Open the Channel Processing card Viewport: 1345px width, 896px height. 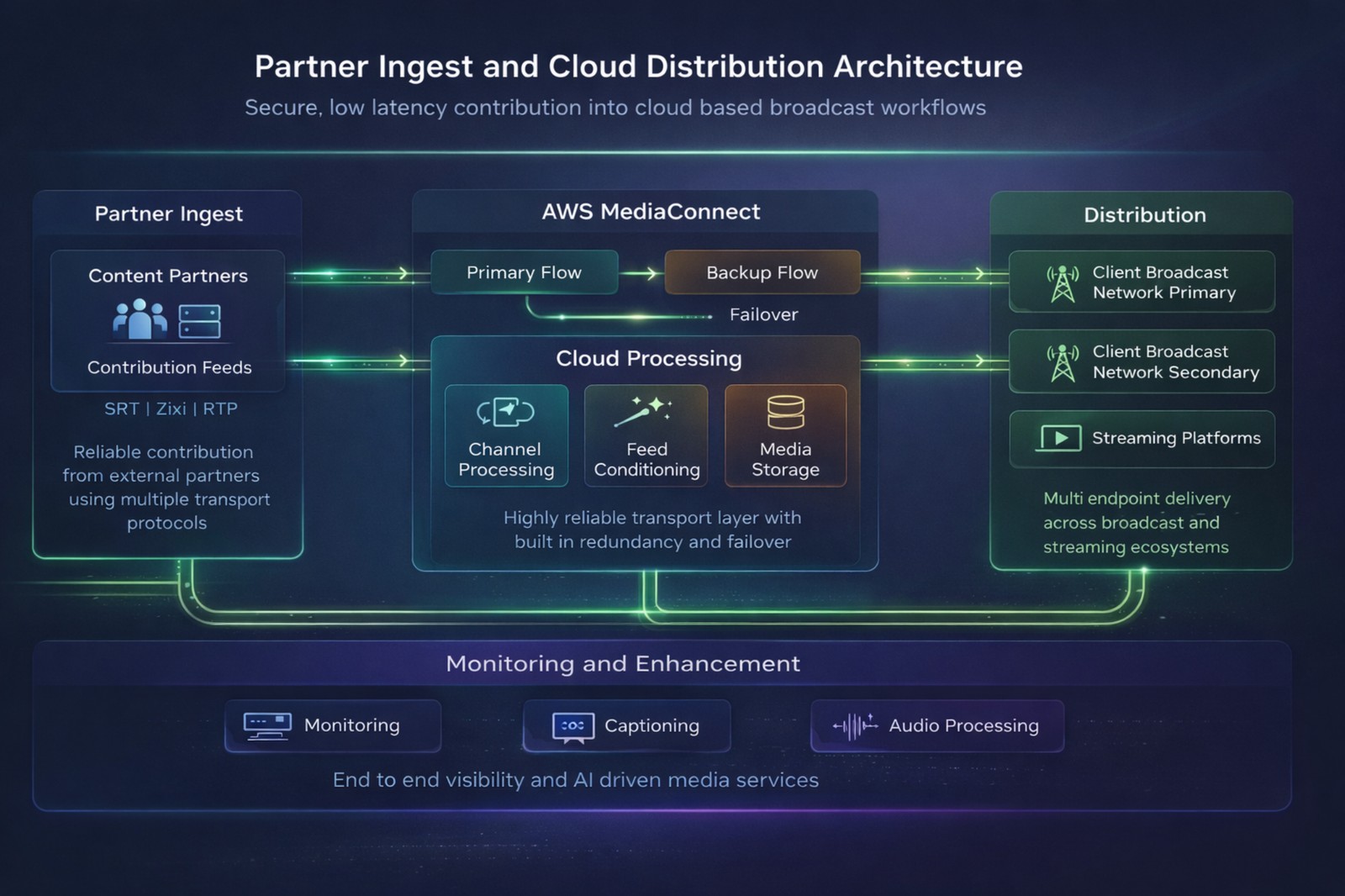tap(506, 435)
